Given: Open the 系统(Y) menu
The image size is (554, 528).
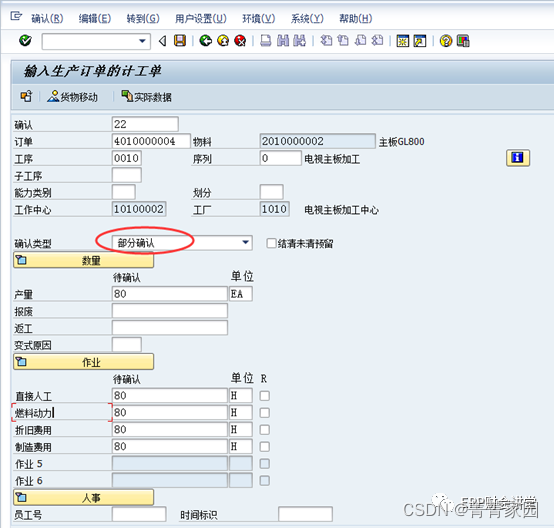Looking at the screenshot, I should point(307,18).
